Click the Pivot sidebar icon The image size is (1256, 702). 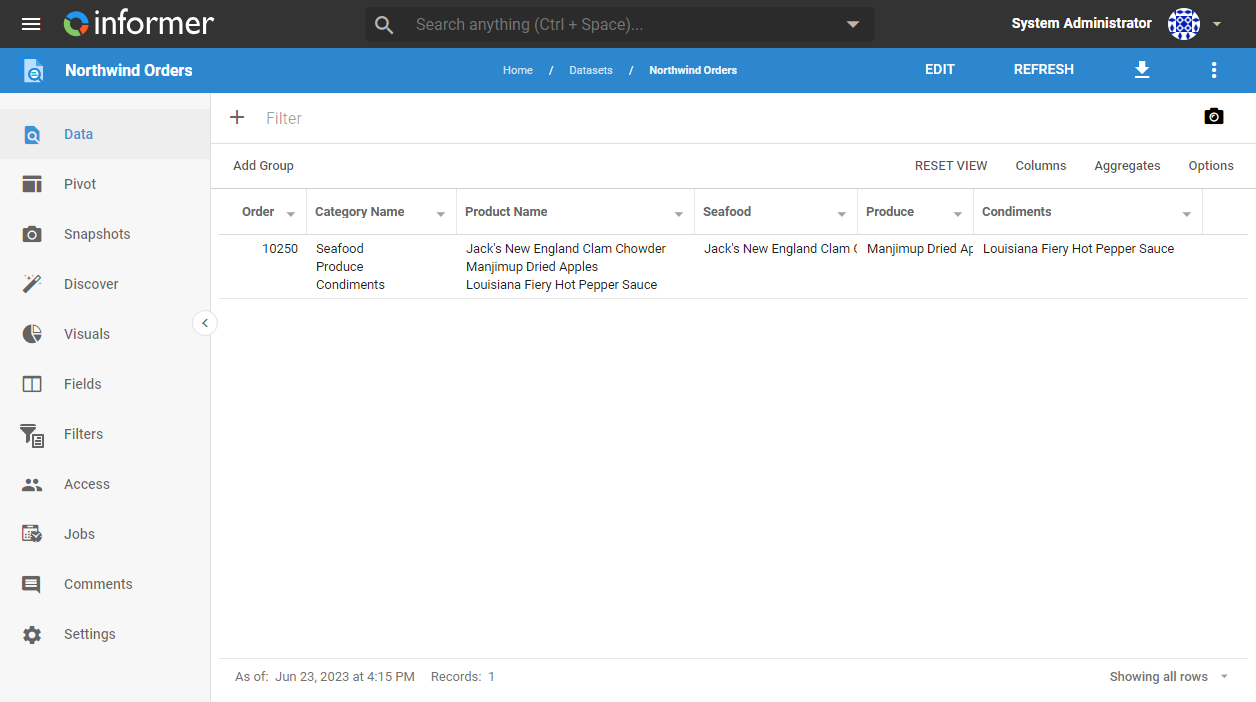point(32,184)
